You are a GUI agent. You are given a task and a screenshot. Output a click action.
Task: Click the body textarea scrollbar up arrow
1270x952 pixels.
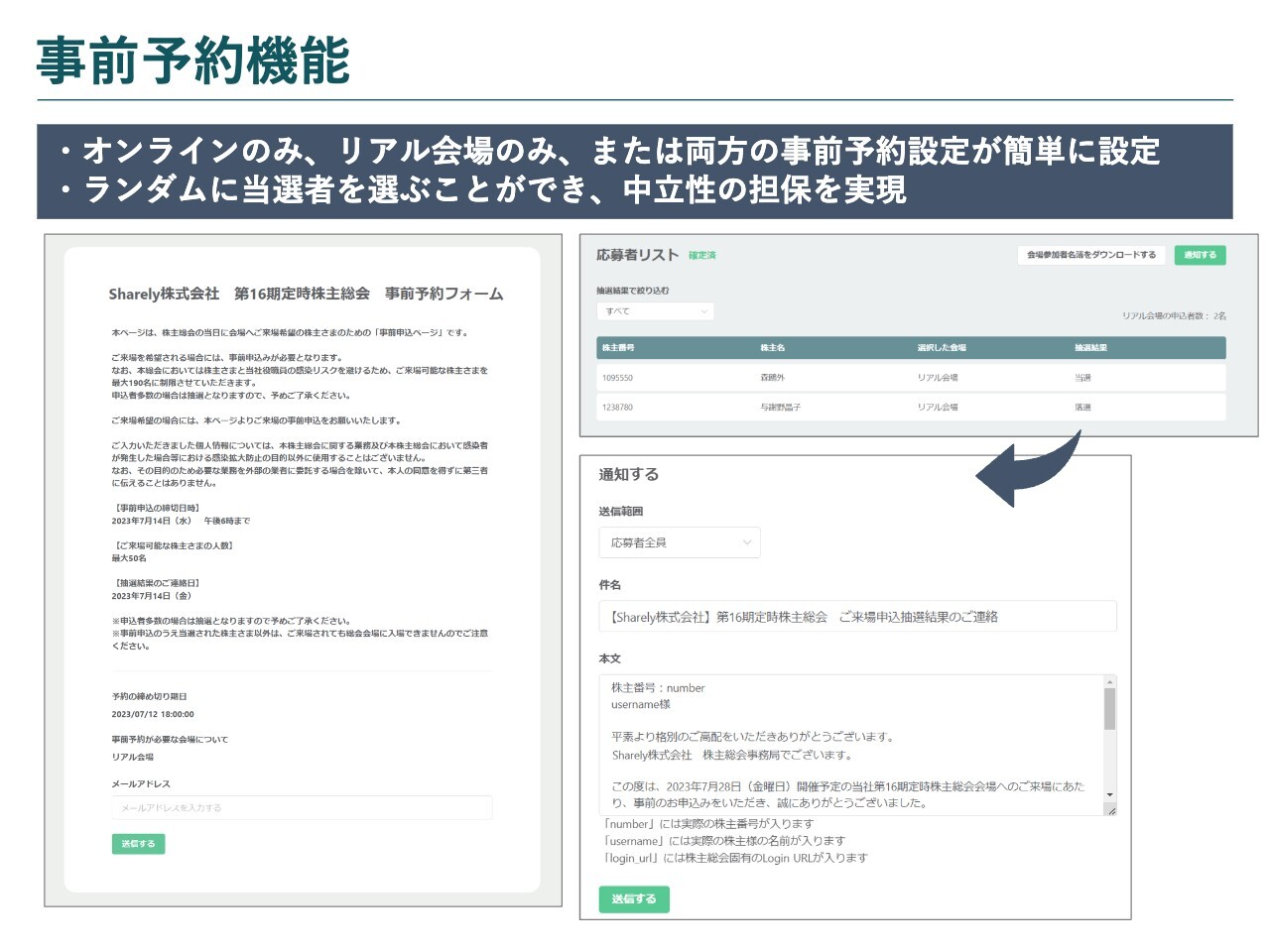1110,681
